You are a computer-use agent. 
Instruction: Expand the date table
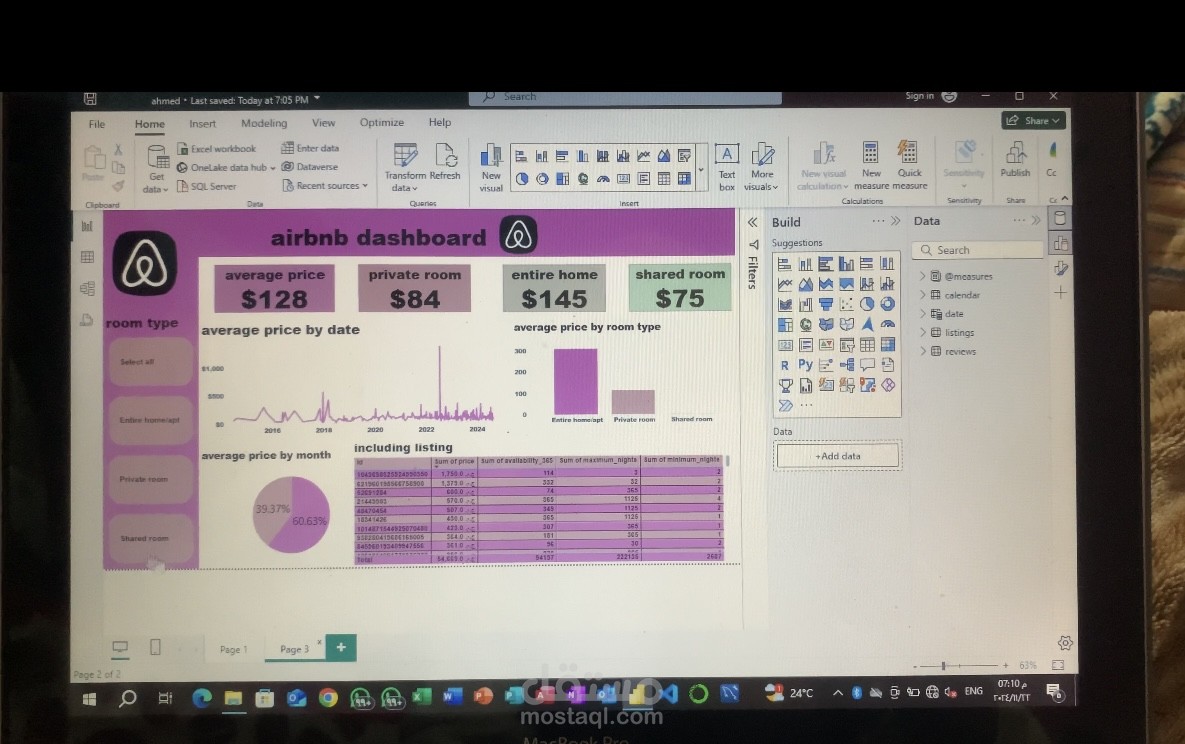click(923, 313)
